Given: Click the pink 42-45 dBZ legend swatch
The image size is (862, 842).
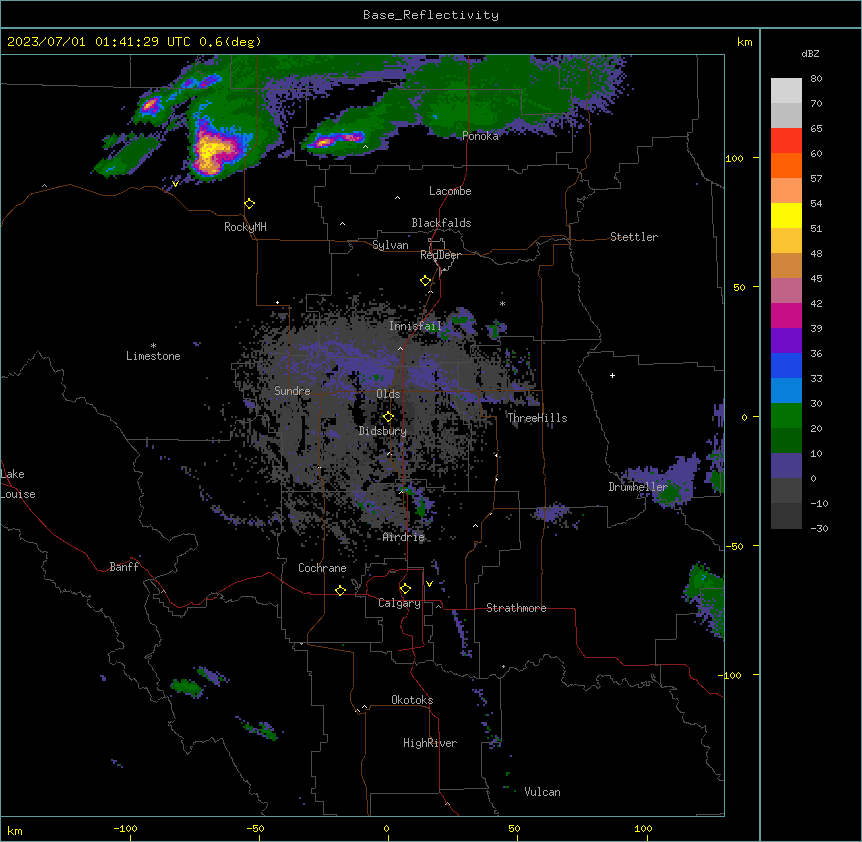Looking at the screenshot, I should (x=786, y=291).
